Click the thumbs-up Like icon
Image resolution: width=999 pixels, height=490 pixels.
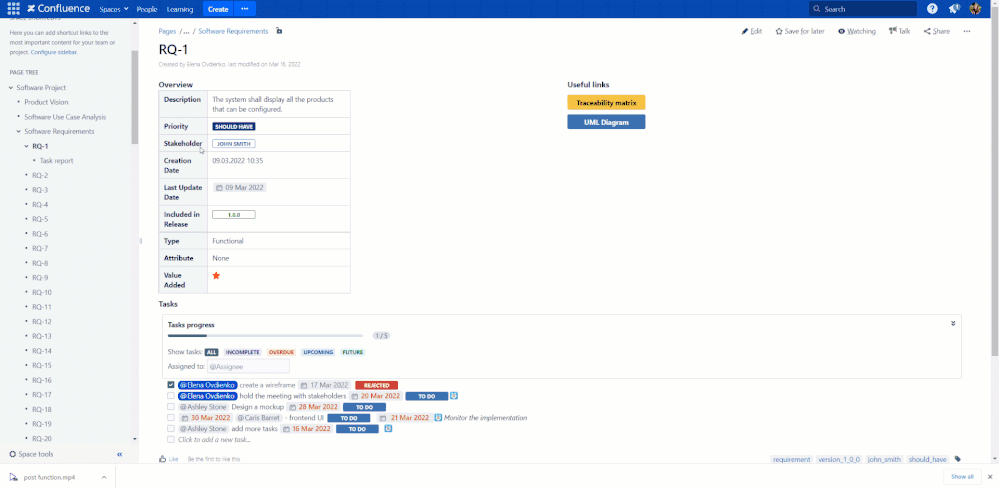pyautogui.click(x=163, y=459)
